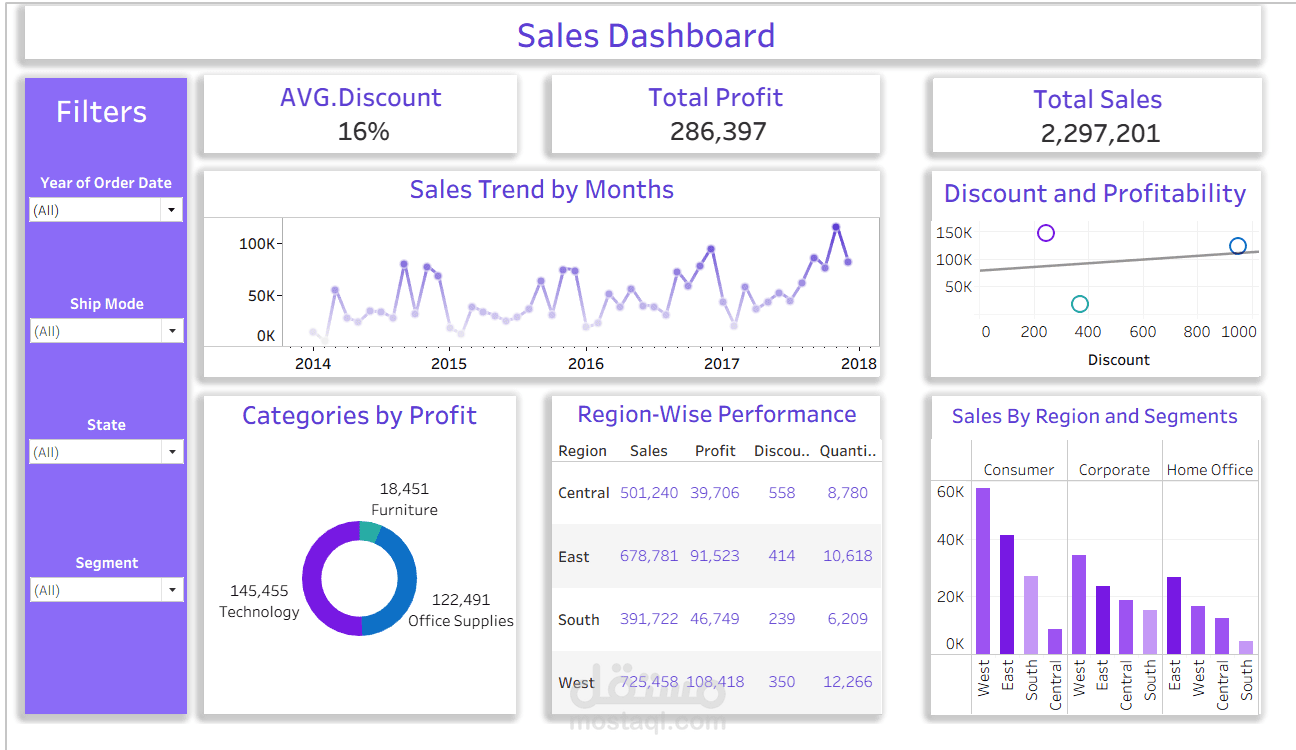
Task: Click the Home Office East bar
Action: pos(1174,615)
